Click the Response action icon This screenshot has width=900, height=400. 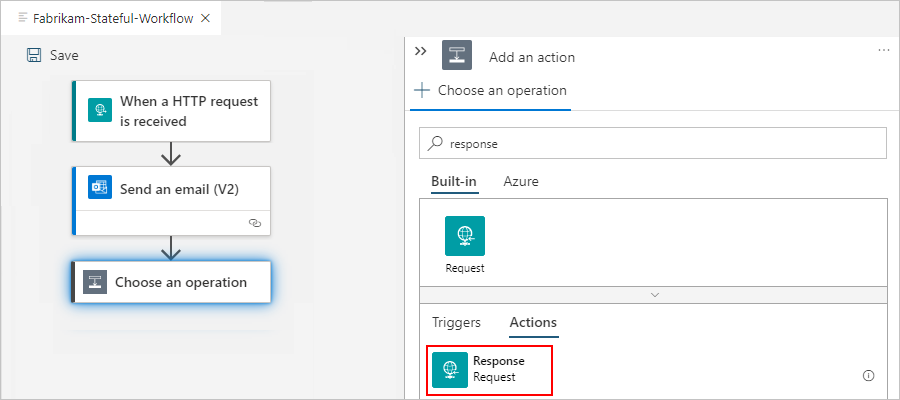point(450,369)
